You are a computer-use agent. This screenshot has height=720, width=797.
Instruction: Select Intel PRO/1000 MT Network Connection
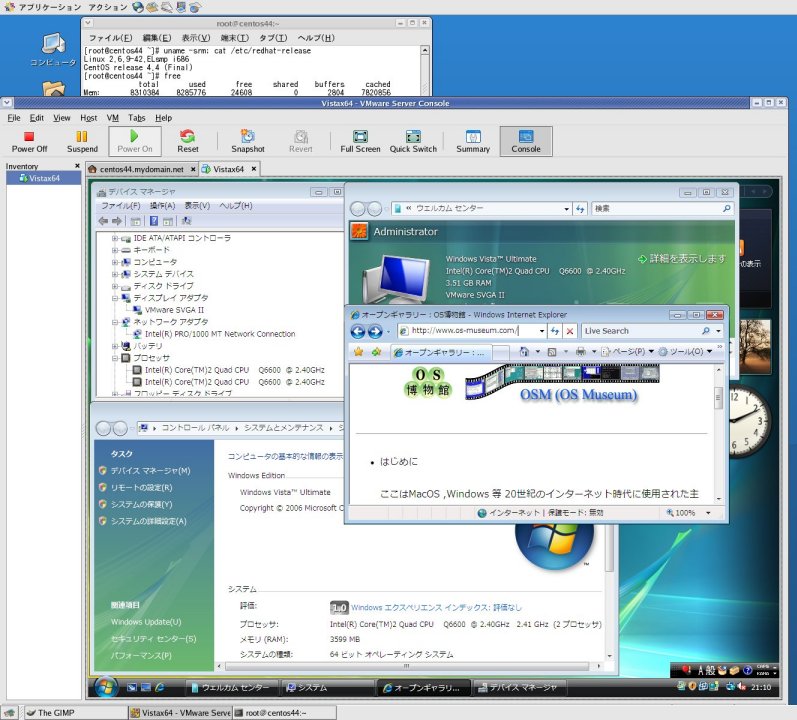(220, 334)
